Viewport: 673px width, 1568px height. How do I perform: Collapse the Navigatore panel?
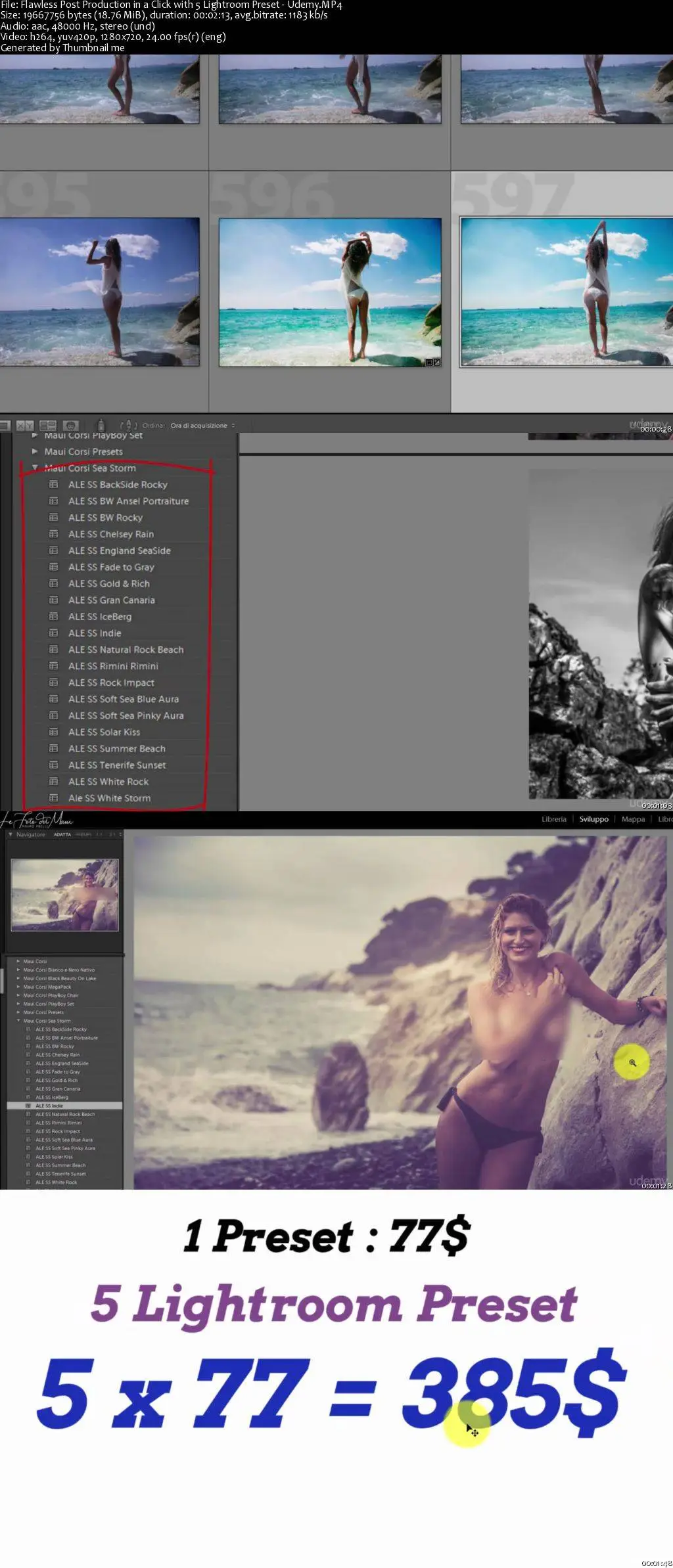[11, 835]
